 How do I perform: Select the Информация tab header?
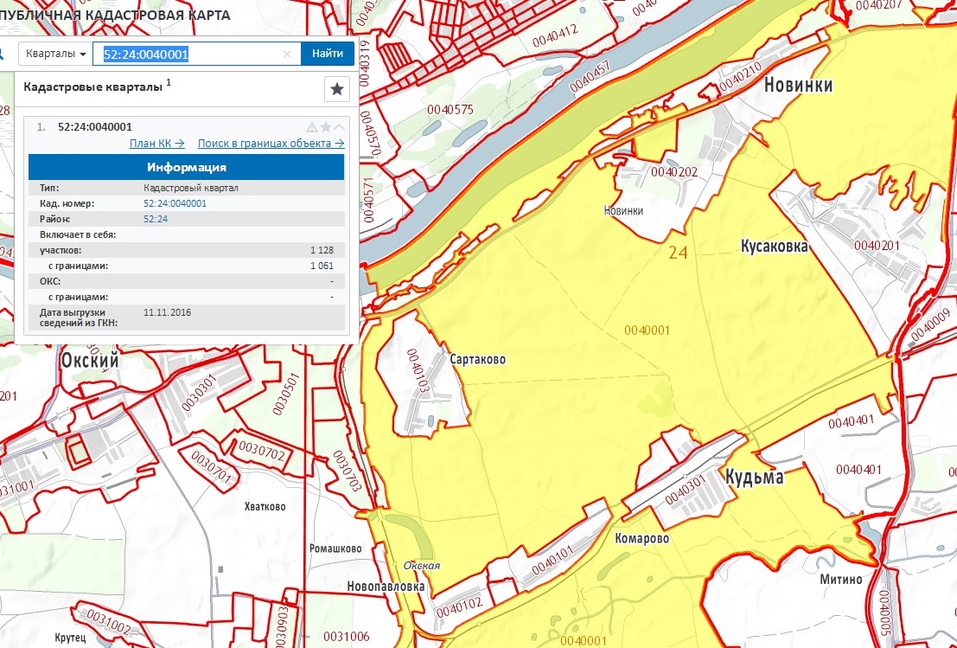coord(186,167)
